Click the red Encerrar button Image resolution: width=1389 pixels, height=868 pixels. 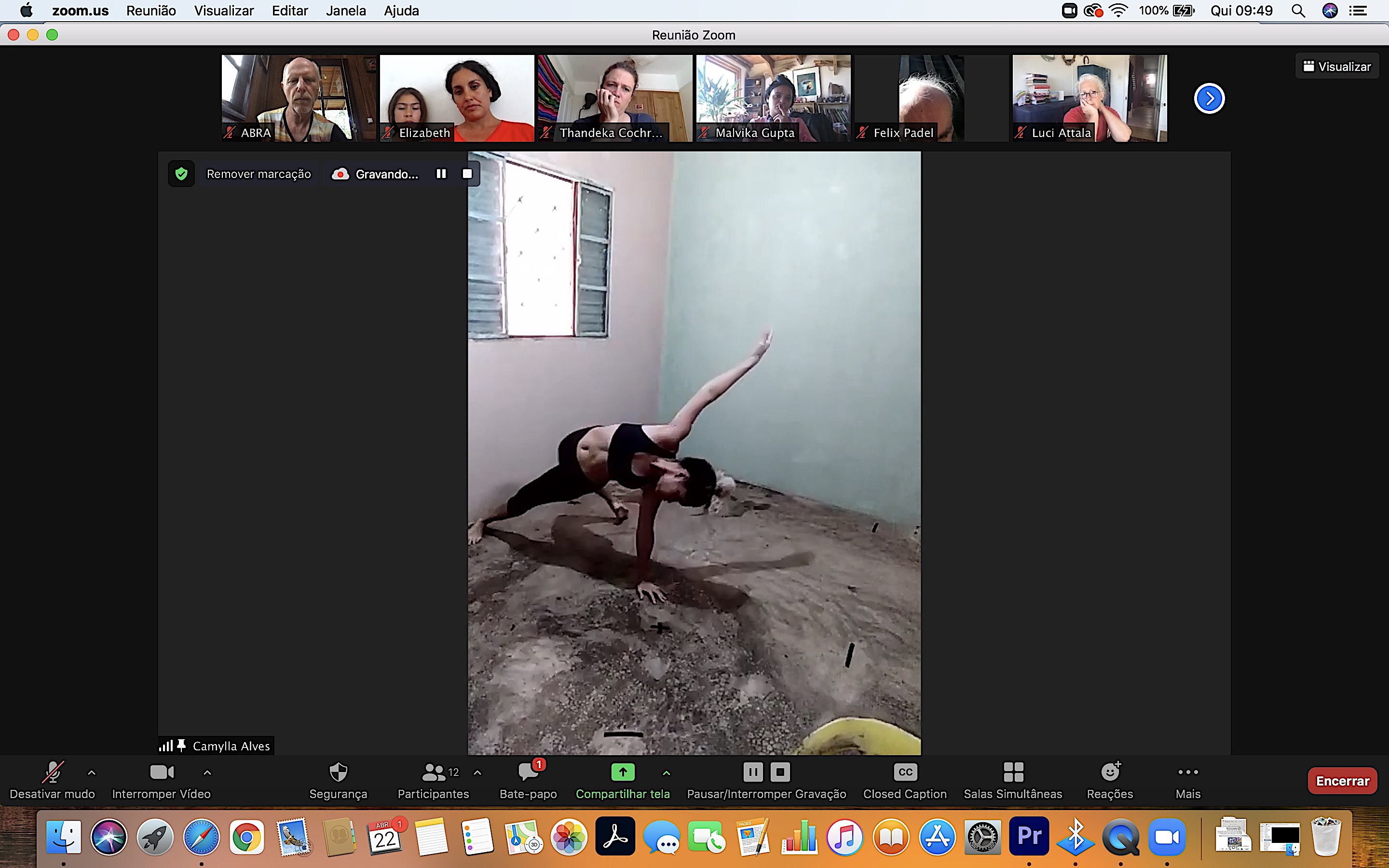1342,781
